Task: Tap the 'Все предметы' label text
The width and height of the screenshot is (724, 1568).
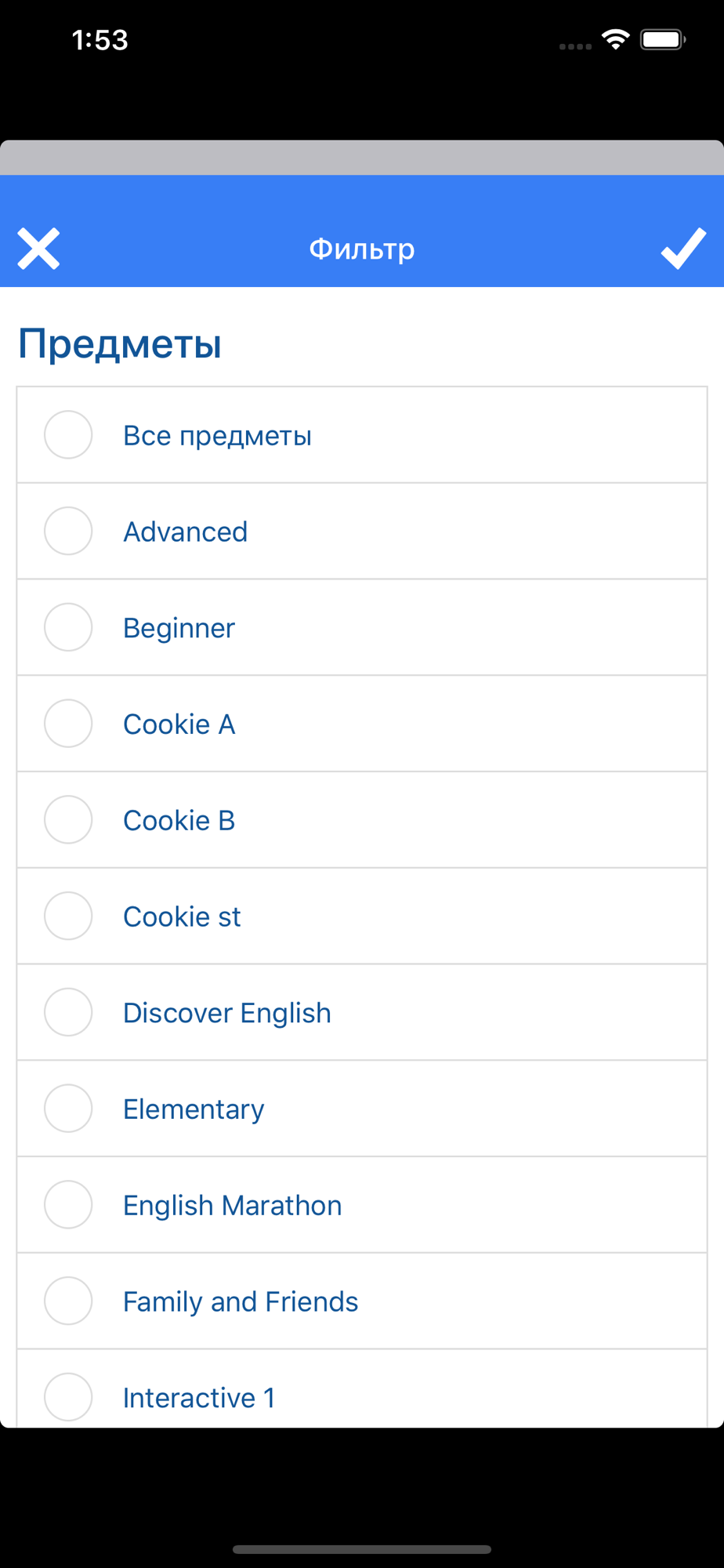Action: pyautogui.click(x=218, y=436)
